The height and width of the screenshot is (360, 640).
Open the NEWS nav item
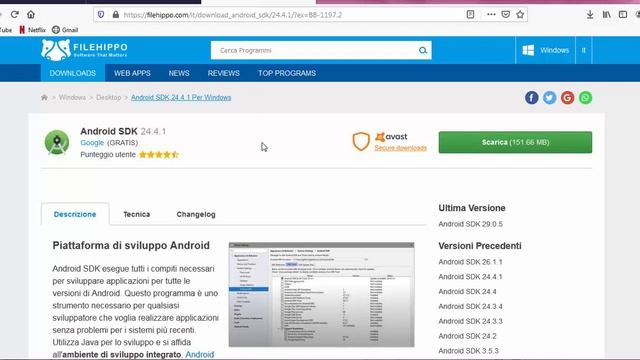coord(179,73)
